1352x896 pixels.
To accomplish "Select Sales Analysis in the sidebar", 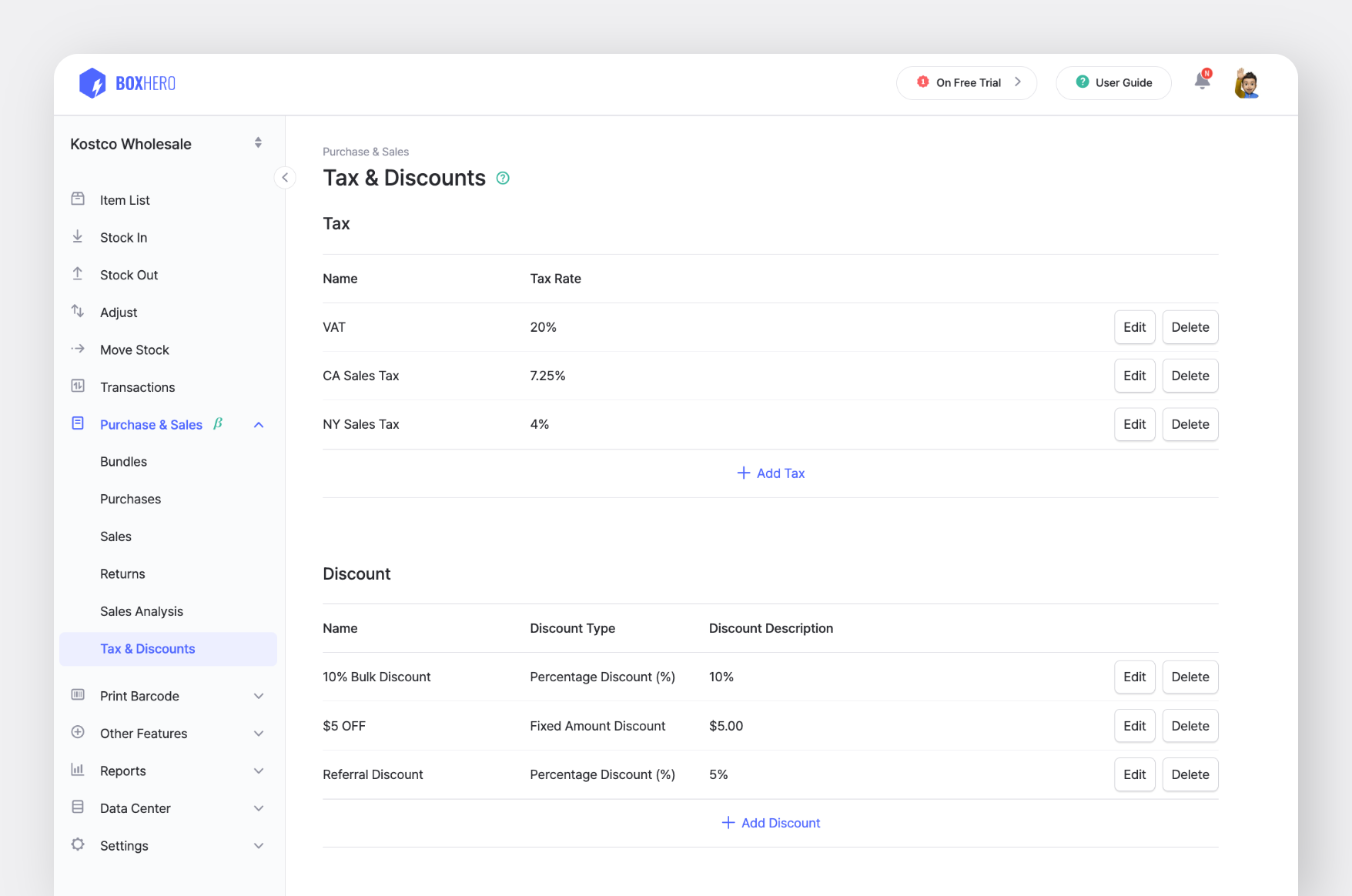I will pyautogui.click(x=142, y=610).
